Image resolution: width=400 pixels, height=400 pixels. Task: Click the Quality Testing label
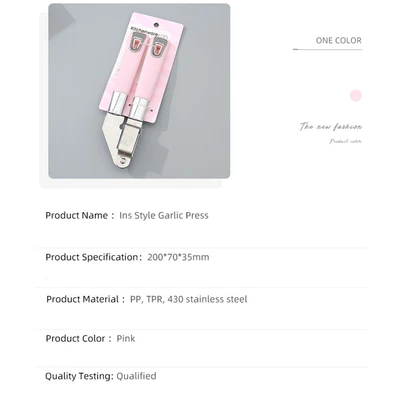[x=79, y=376]
